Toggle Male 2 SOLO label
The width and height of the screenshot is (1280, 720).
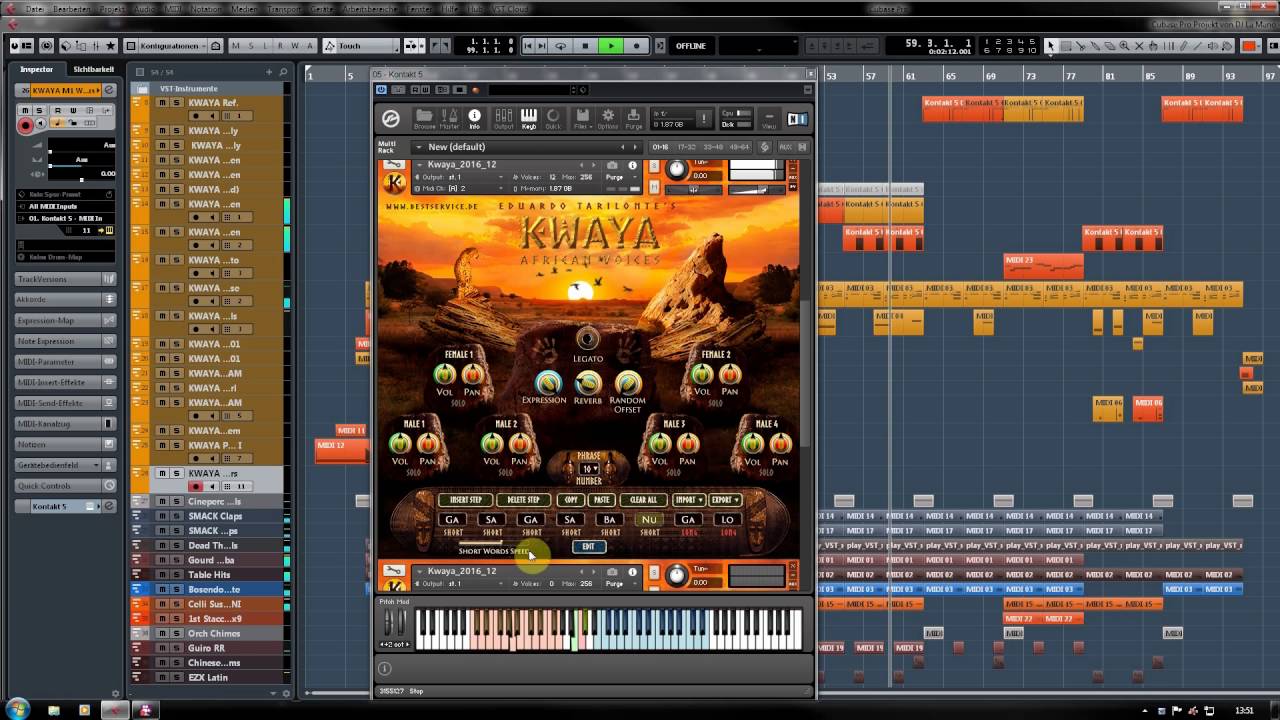click(506, 472)
